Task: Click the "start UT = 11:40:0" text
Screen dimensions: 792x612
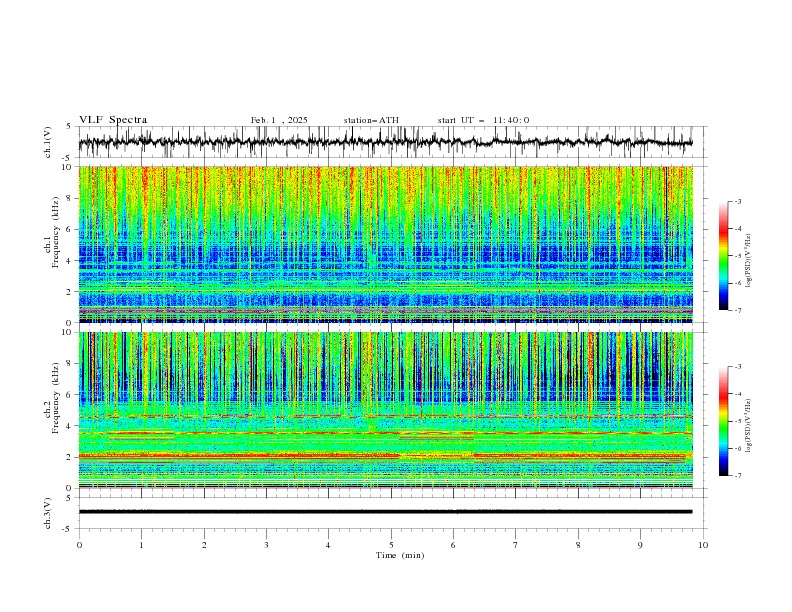Action: tap(483, 120)
